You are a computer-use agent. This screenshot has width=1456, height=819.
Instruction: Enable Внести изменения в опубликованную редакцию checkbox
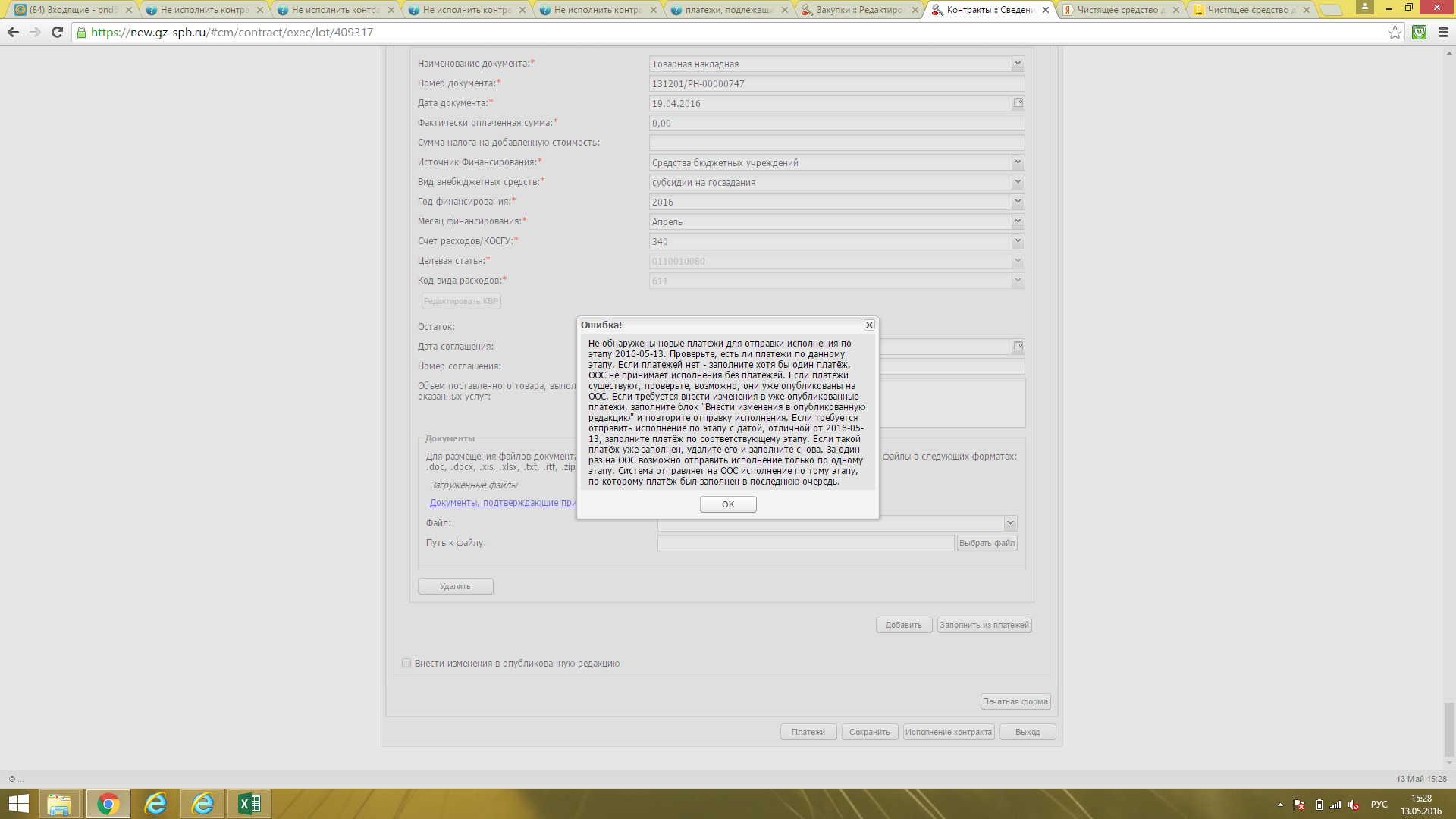point(406,663)
